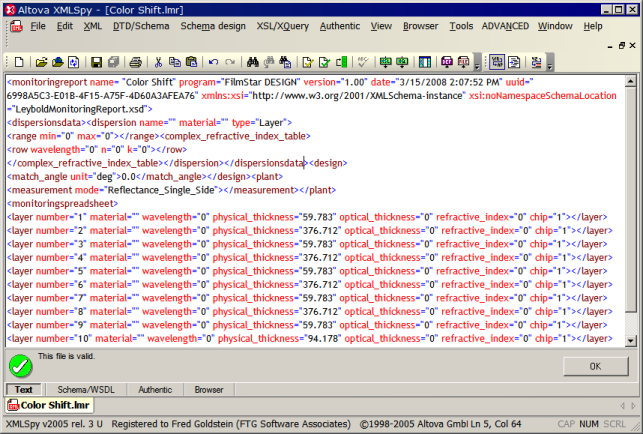Save the file with floppy disk icon
The width and height of the screenshot is (643, 434).
(96, 62)
